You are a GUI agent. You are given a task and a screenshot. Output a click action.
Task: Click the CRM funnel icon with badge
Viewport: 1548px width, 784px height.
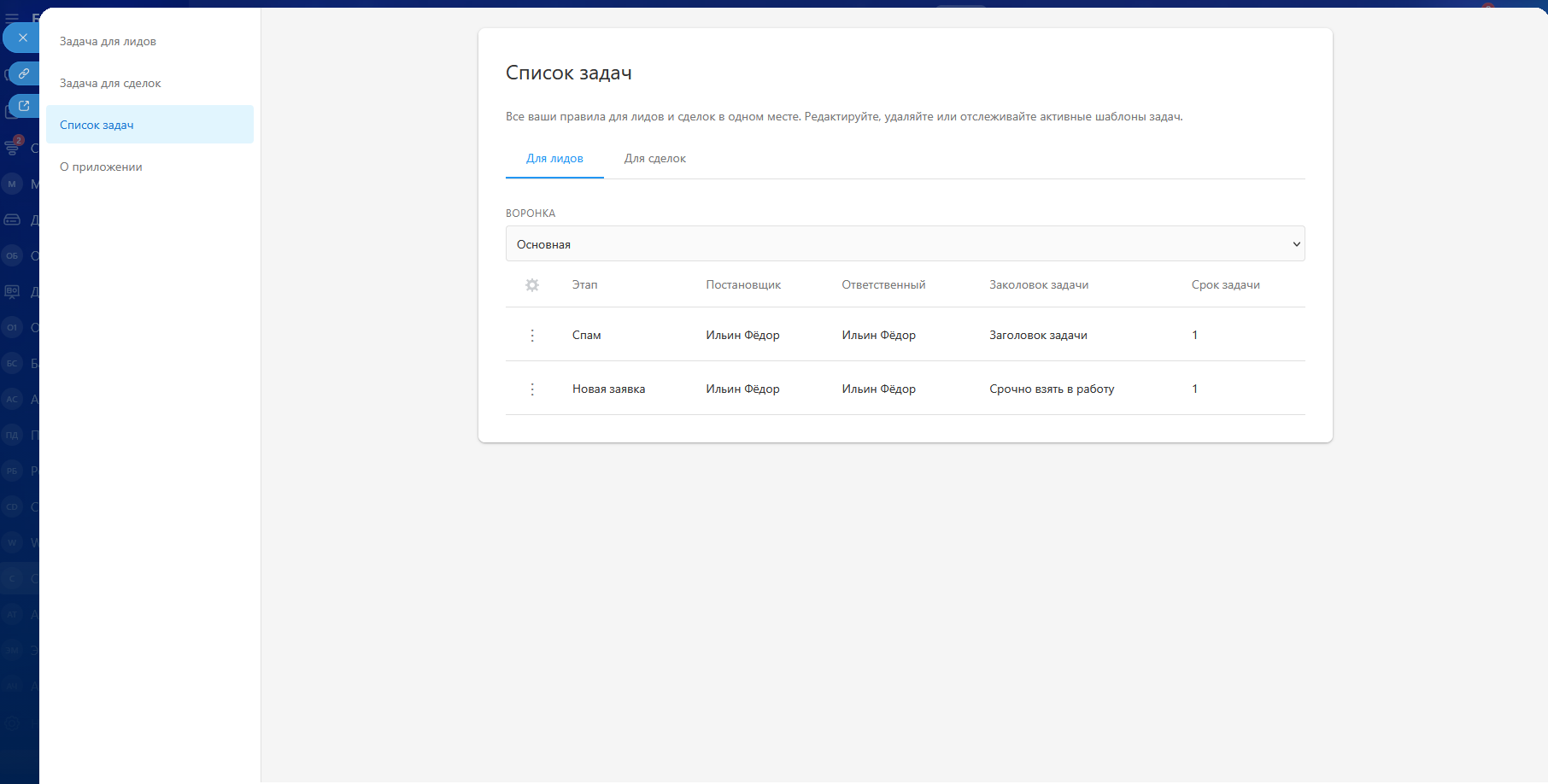[x=12, y=148]
